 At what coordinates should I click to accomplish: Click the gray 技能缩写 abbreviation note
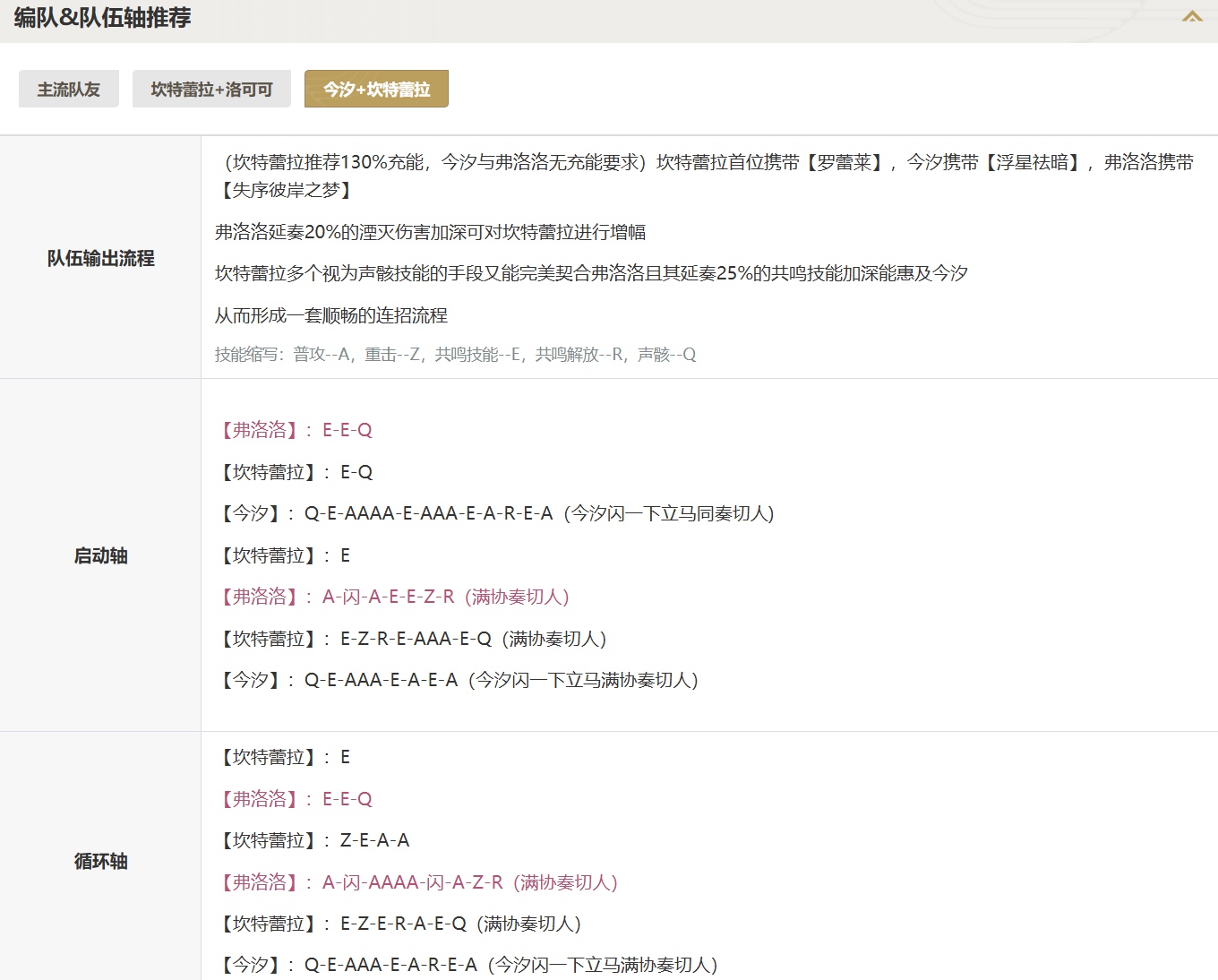click(455, 355)
